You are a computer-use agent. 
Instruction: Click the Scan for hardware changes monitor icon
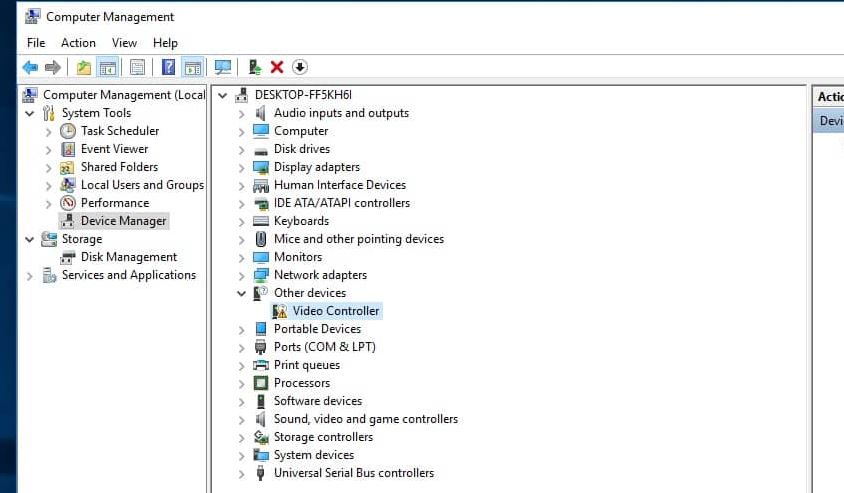click(223, 67)
